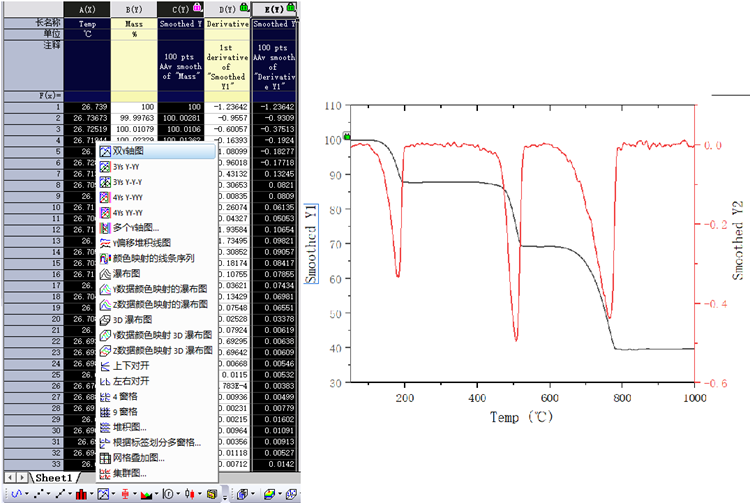
Task: Open the red box chart toolbar button
Action: 125,494
